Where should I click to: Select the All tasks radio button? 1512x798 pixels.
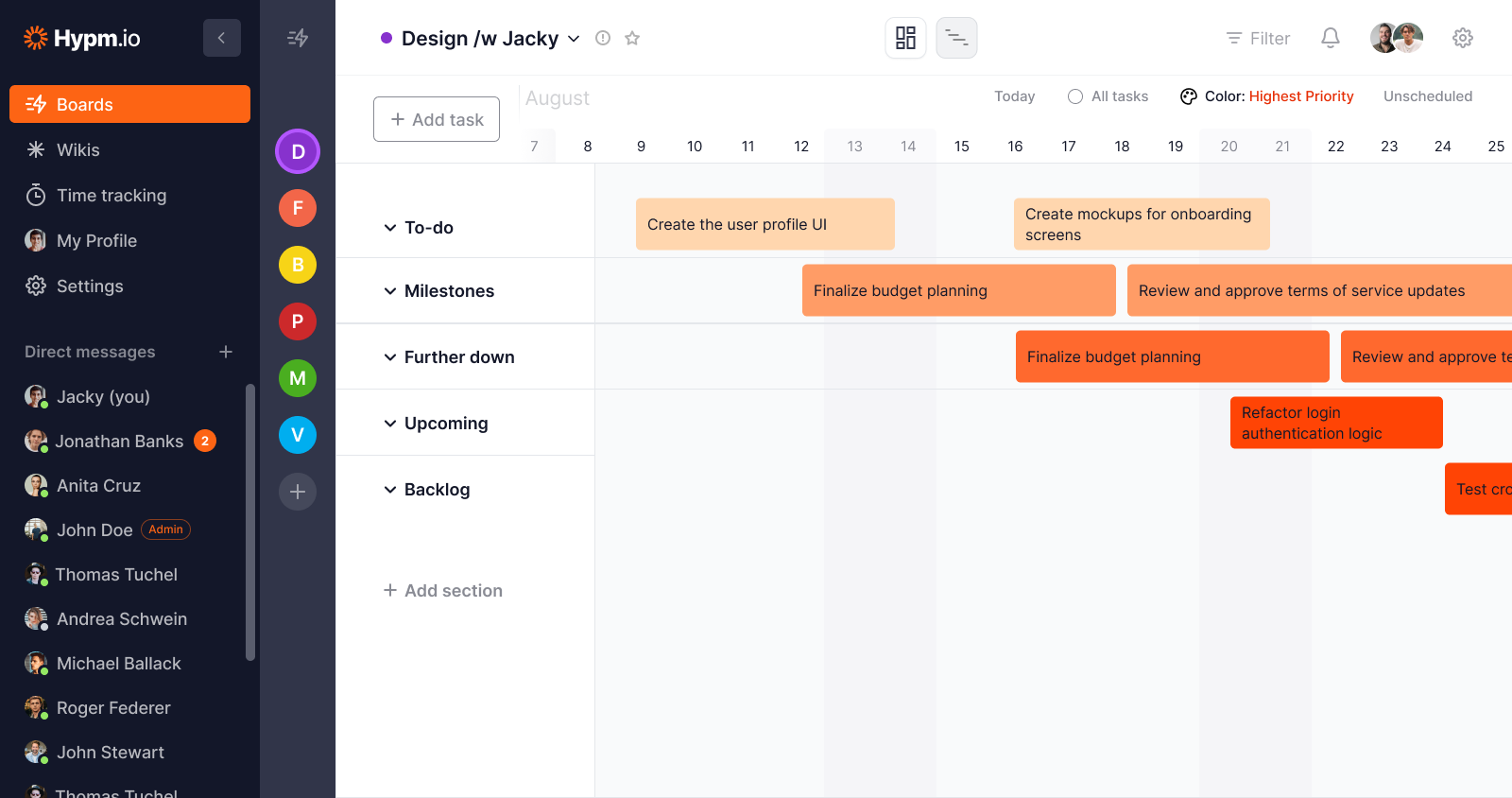click(1075, 96)
